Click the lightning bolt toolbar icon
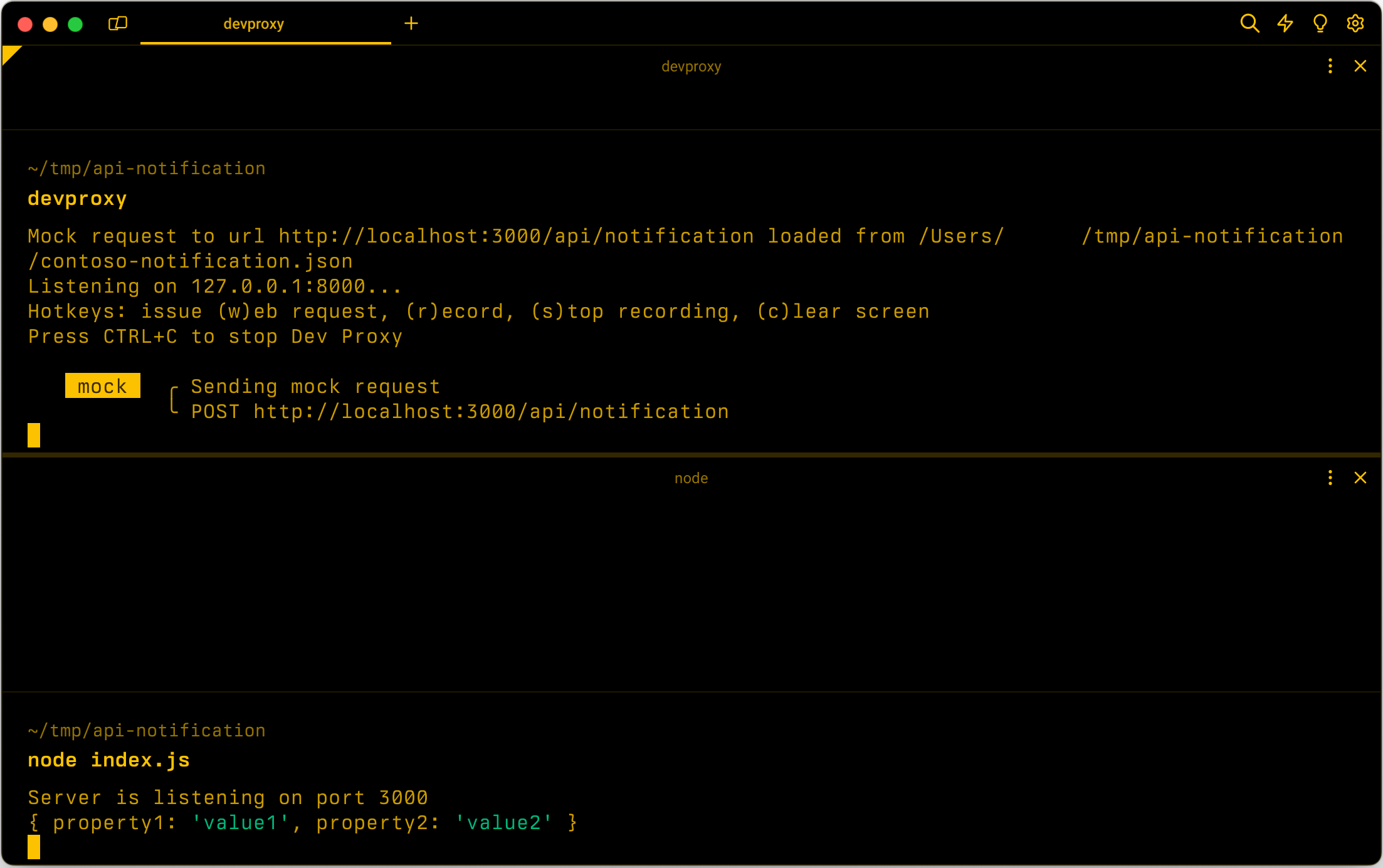Image resolution: width=1383 pixels, height=868 pixels. click(1284, 23)
